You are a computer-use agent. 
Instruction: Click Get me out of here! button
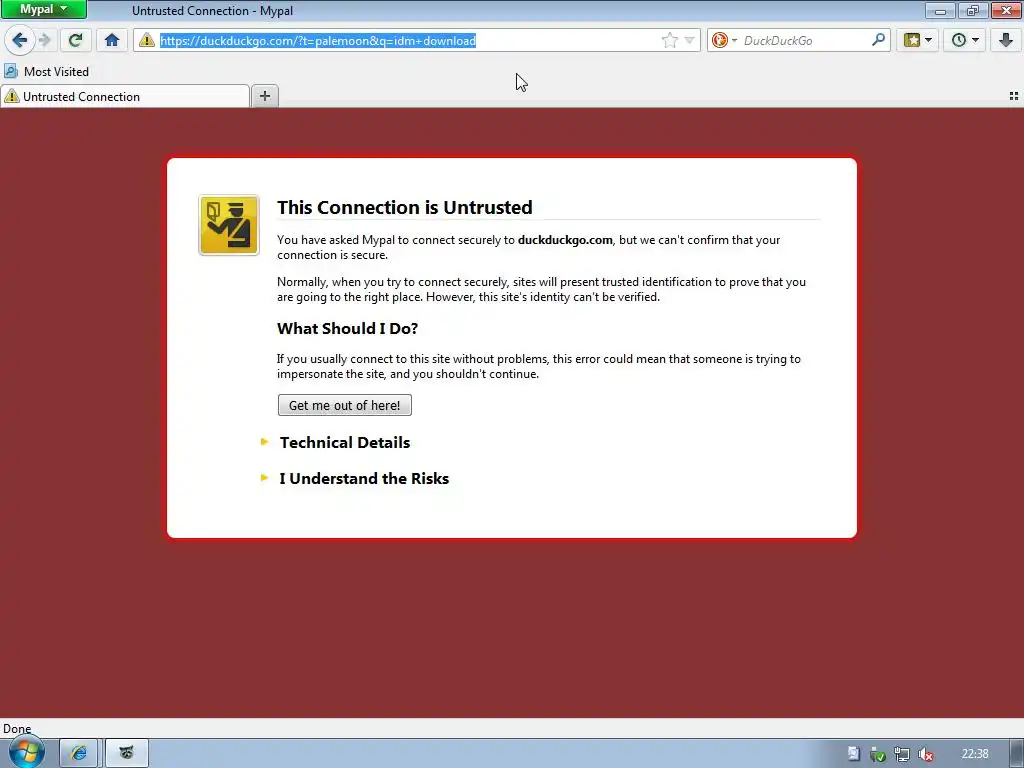[x=345, y=405]
